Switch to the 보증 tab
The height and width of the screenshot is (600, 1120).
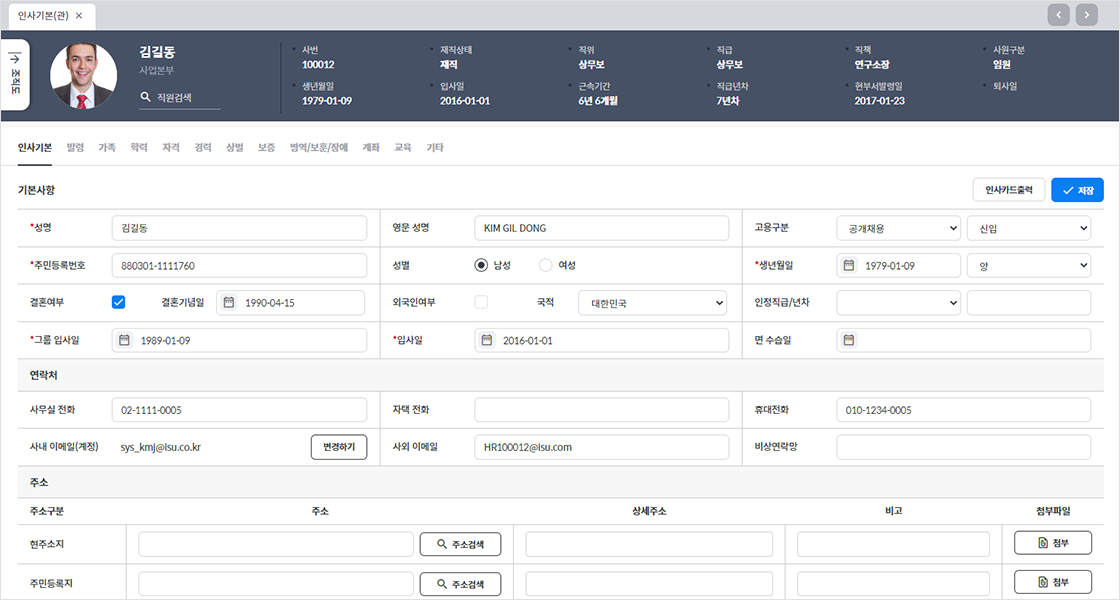click(x=266, y=148)
